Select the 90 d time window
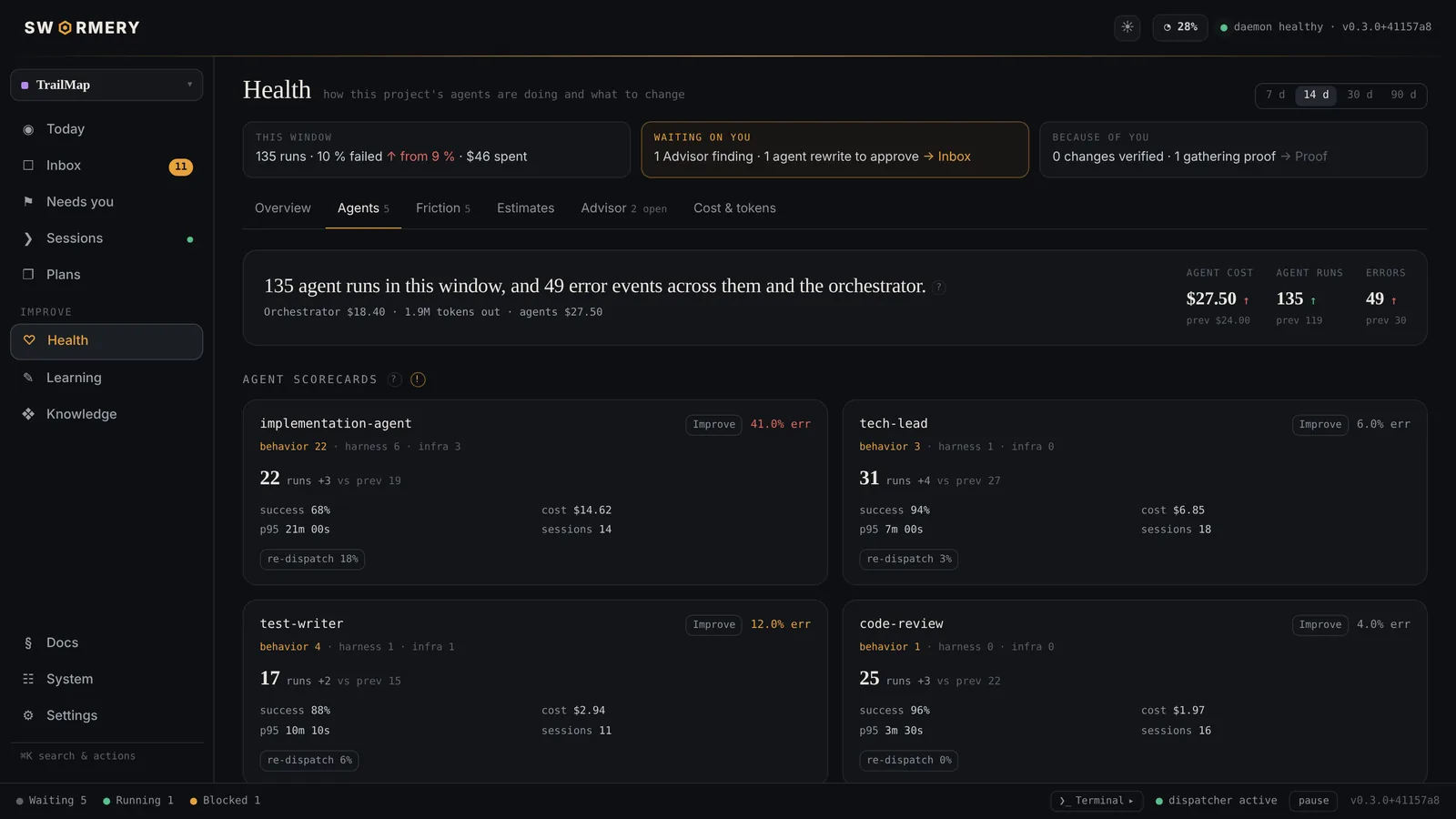Viewport: 1456px width, 819px height. coord(1403,95)
